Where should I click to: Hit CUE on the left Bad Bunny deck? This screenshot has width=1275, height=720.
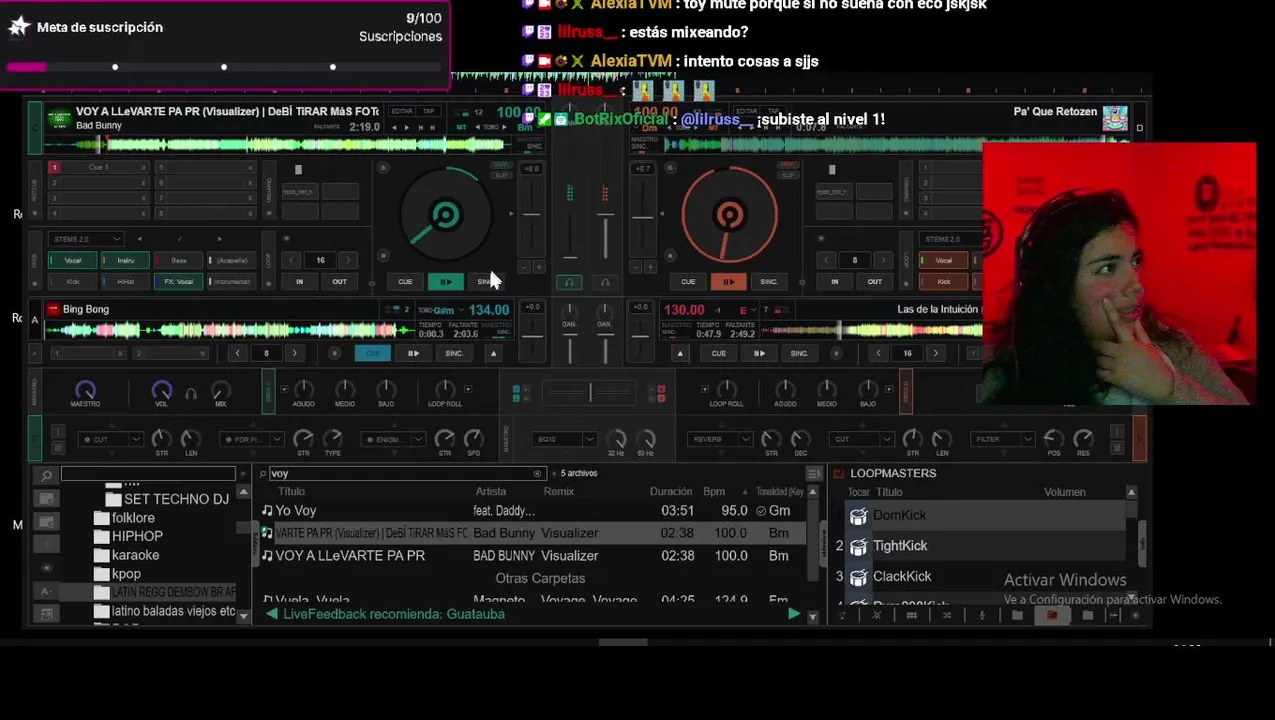tap(405, 281)
